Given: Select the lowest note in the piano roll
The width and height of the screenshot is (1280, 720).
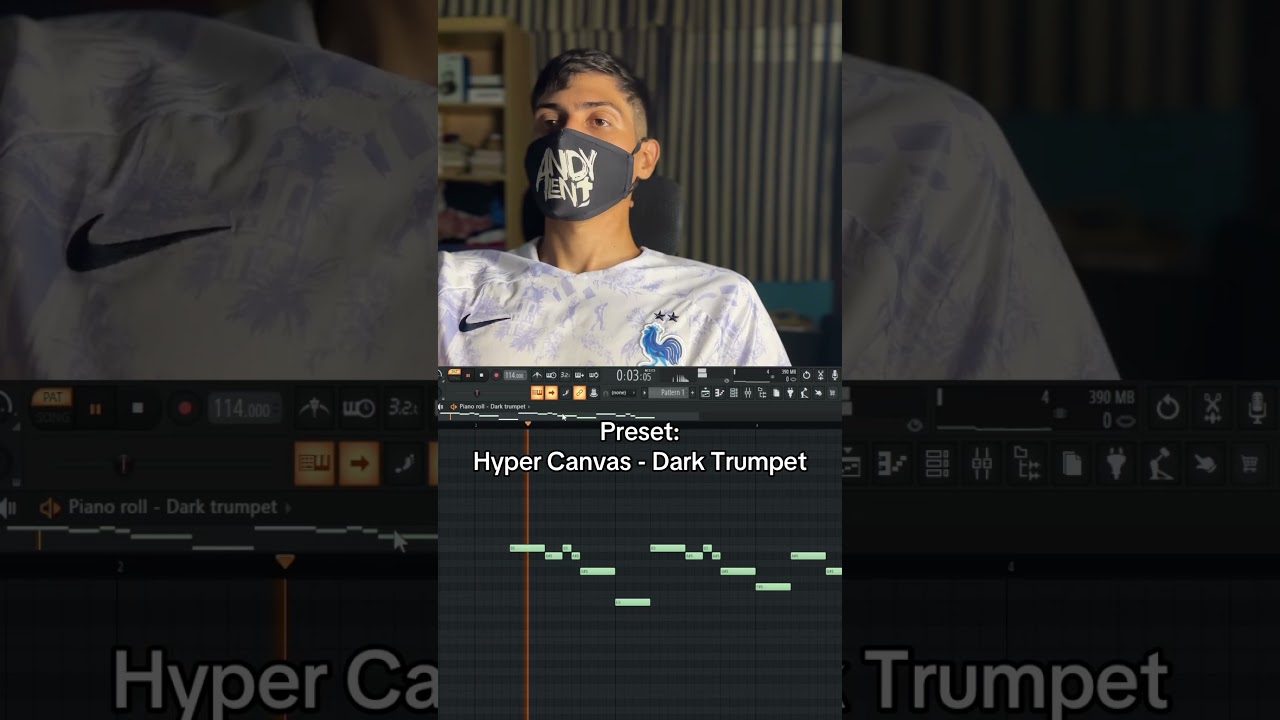Looking at the screenshot, I should [632, 602].
